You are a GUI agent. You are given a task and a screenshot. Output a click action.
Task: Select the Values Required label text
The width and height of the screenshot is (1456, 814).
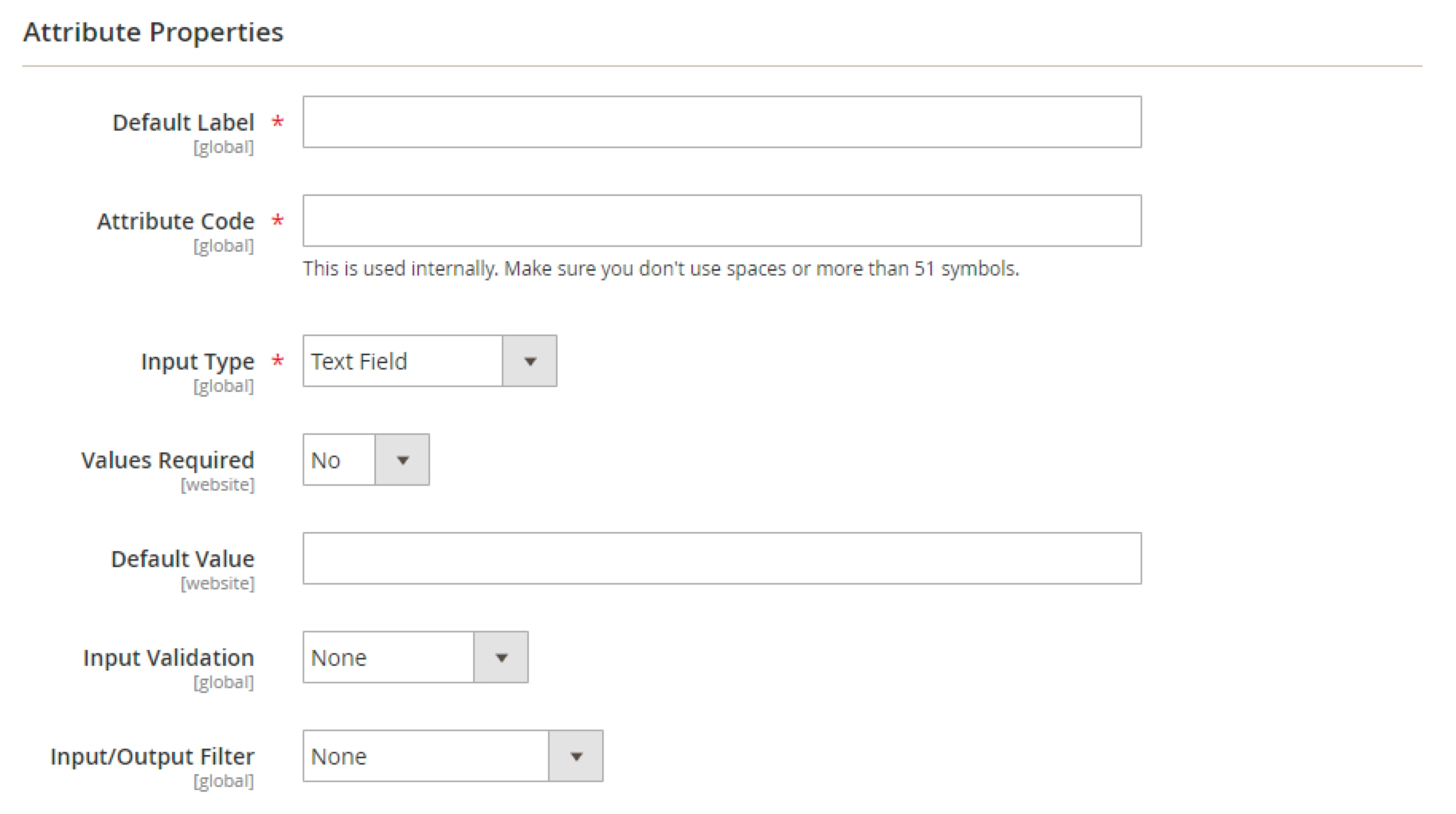click(x=167, y=460)
